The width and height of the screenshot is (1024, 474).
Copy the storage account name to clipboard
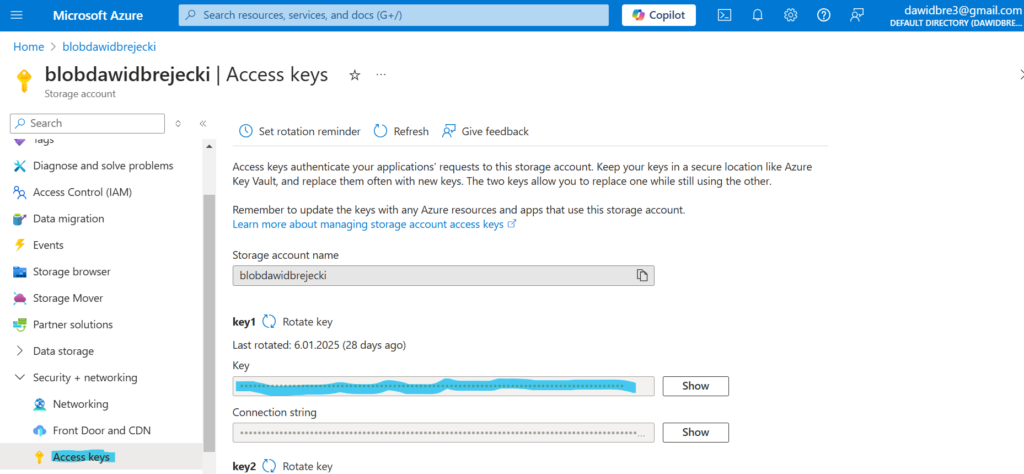[x=643, y=275]
